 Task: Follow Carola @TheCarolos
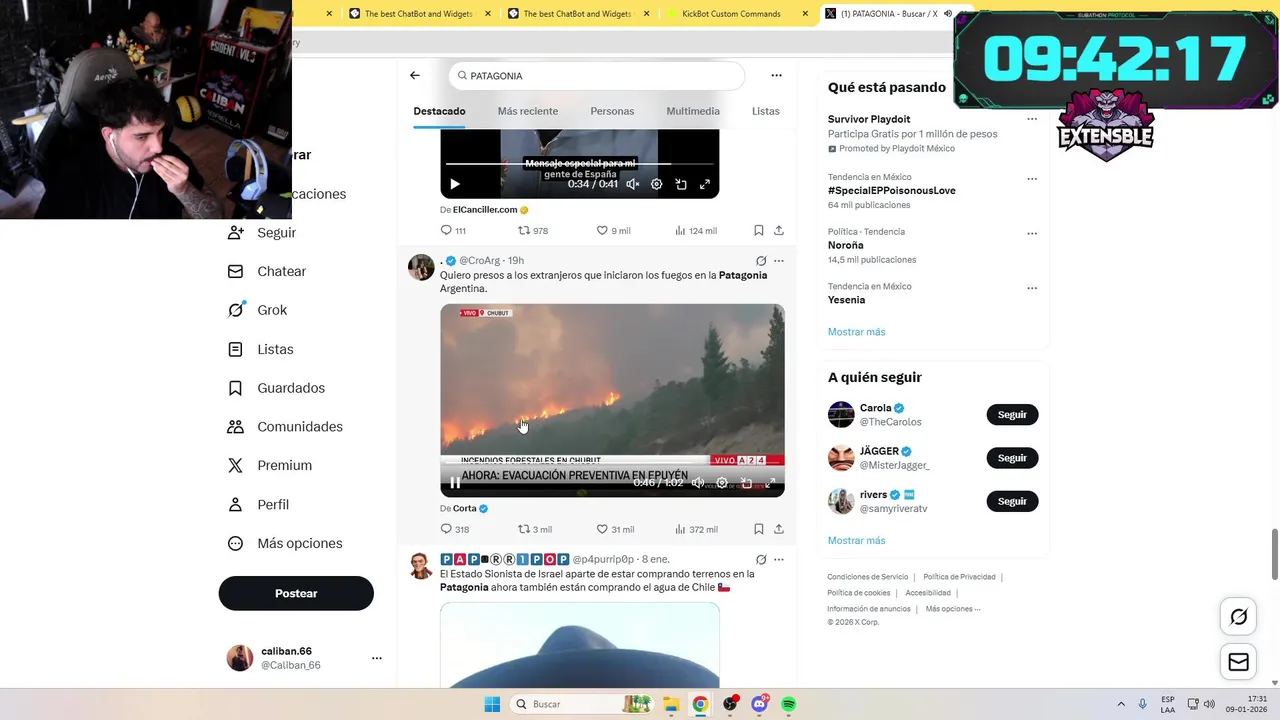tap(1012, 415)
